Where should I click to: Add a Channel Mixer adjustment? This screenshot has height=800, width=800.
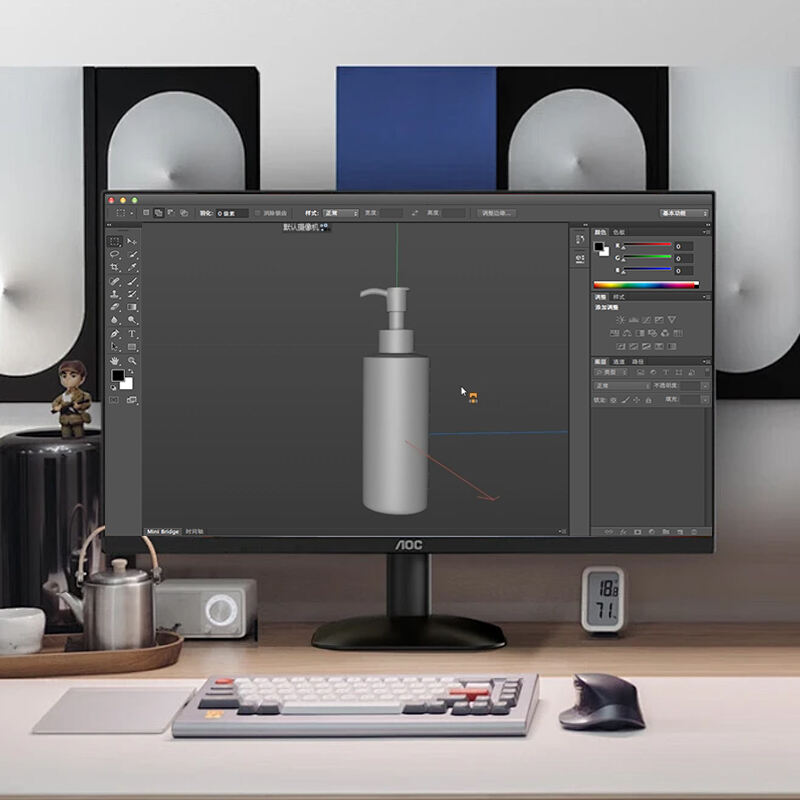click(665, 333)
